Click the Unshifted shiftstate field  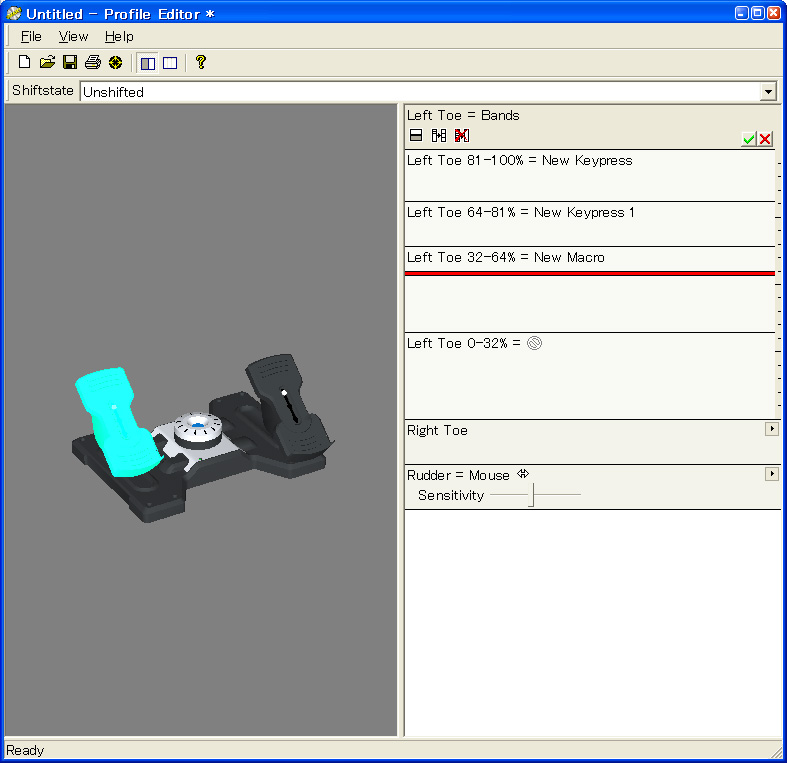coord(420,92)
